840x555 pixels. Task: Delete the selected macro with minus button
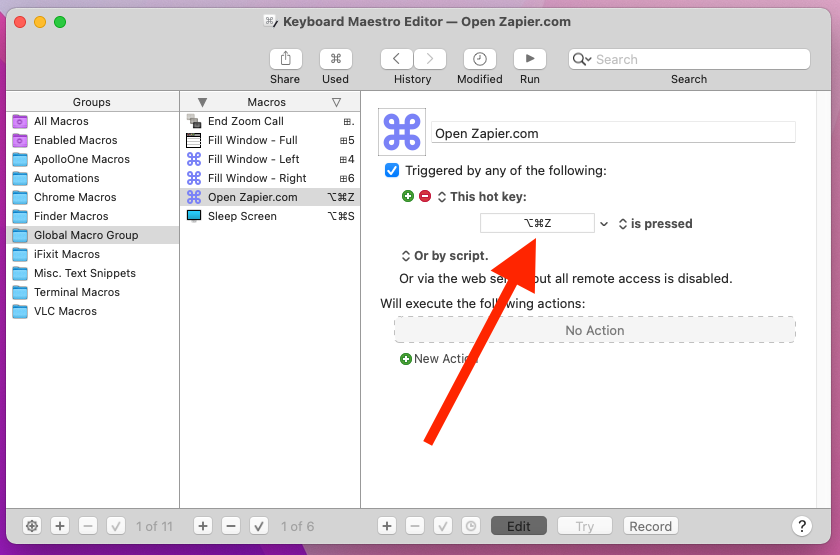pyautogui.click(x=231, y=526)
